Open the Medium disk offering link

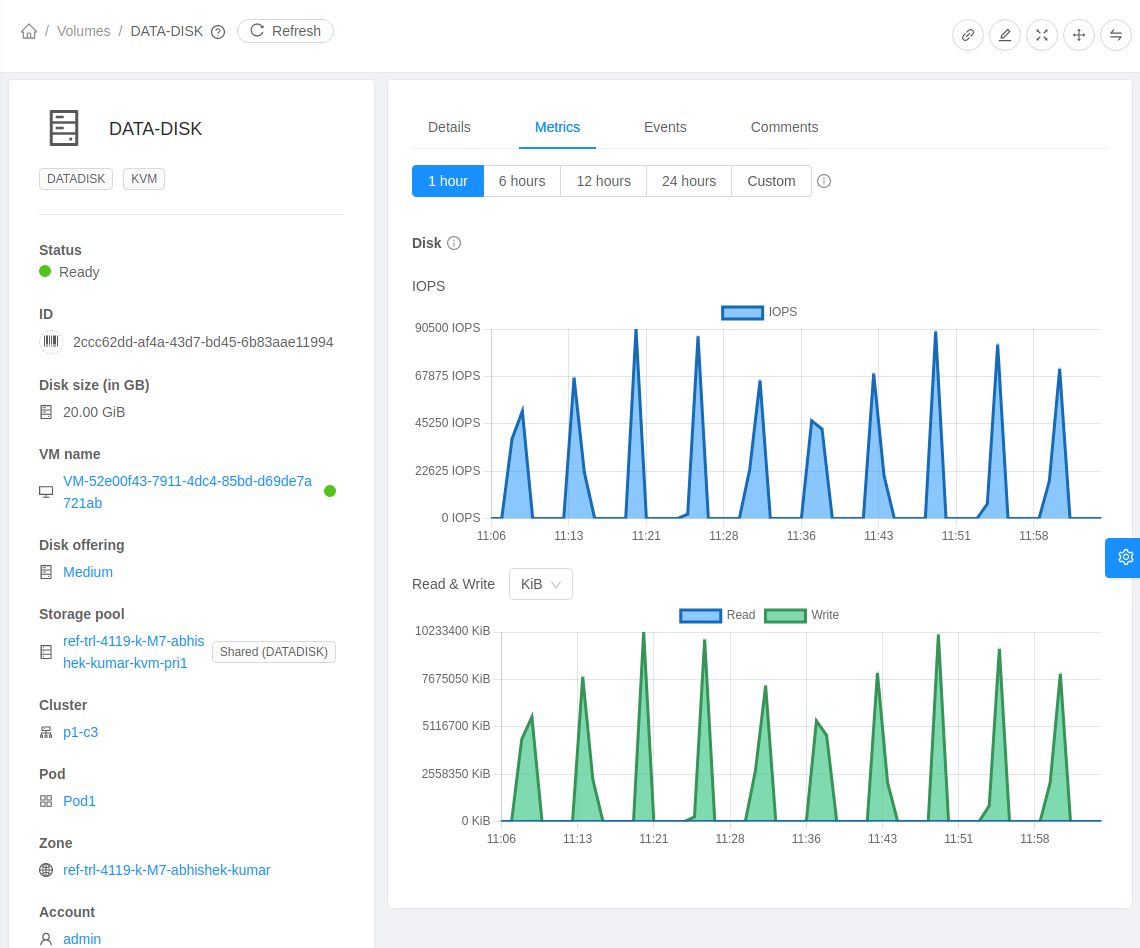[x=87, y=572]
